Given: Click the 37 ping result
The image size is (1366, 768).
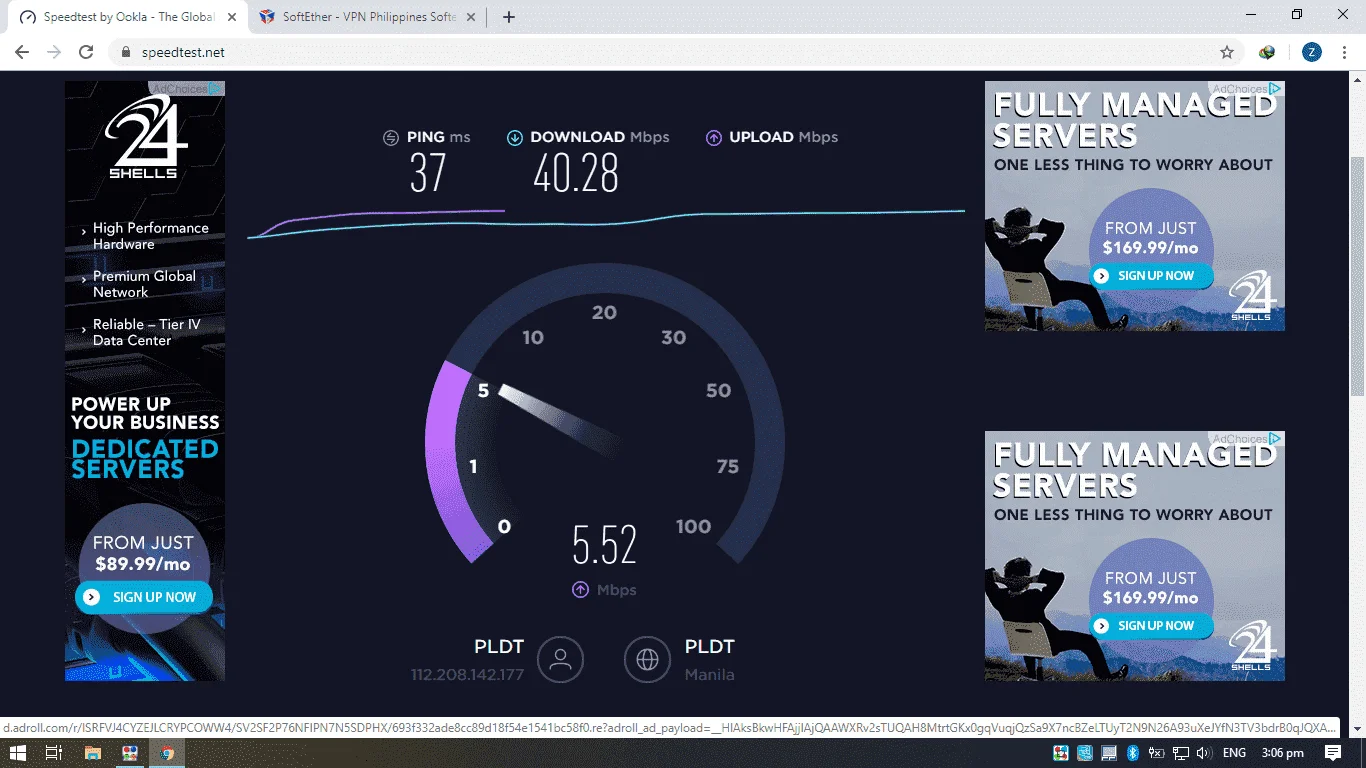Looking at the screenshot, I should click(x=427, y=174).
